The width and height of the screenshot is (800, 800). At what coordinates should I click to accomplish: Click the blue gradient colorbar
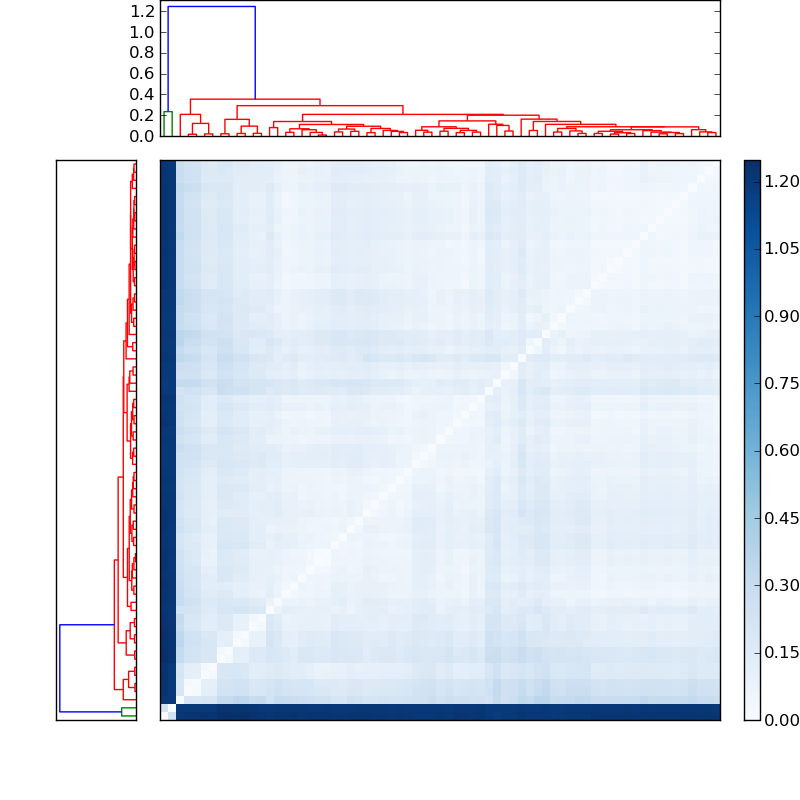click(x=752, y=440)
